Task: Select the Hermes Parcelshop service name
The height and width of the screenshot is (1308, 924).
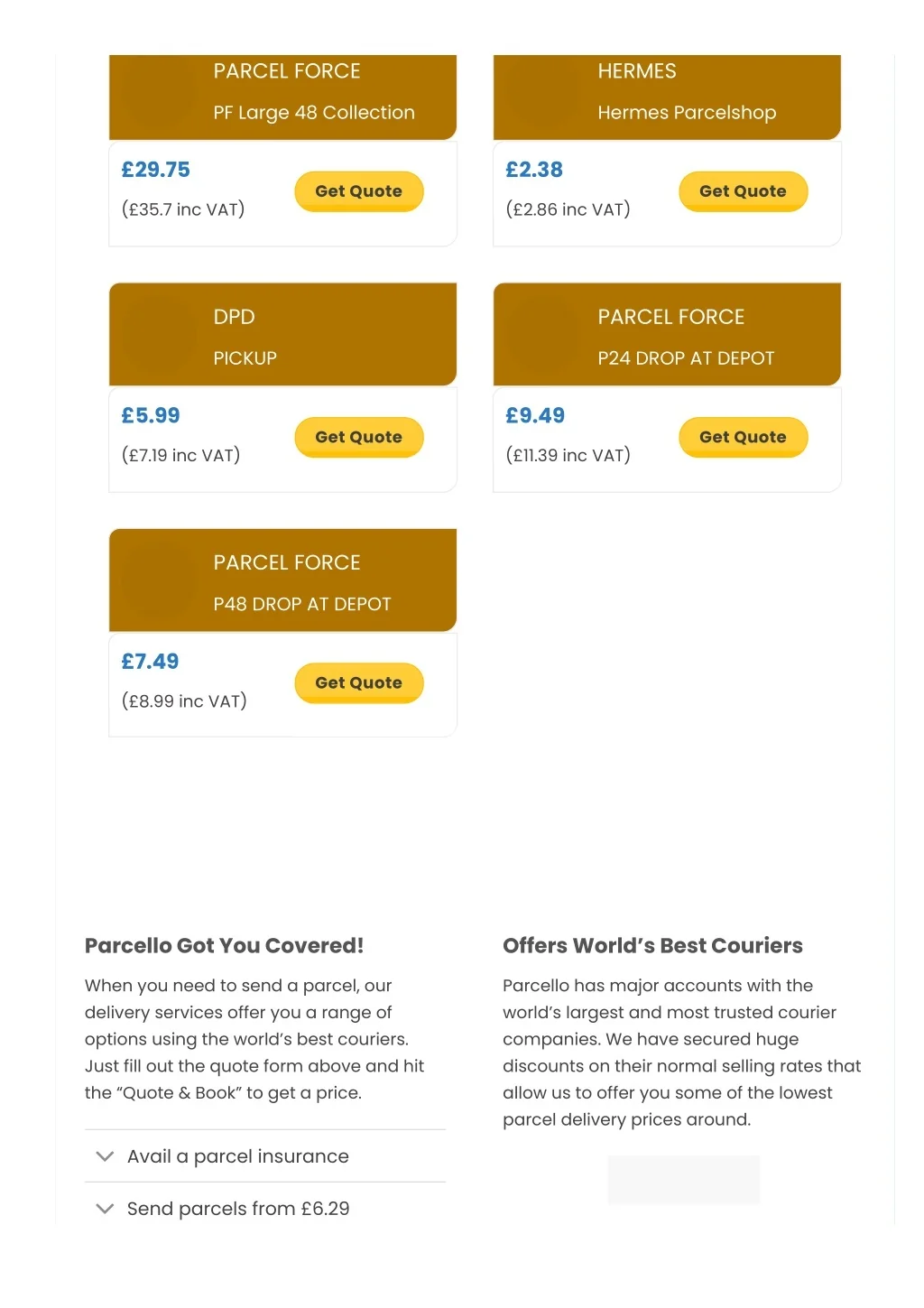Action: (687, 113)
